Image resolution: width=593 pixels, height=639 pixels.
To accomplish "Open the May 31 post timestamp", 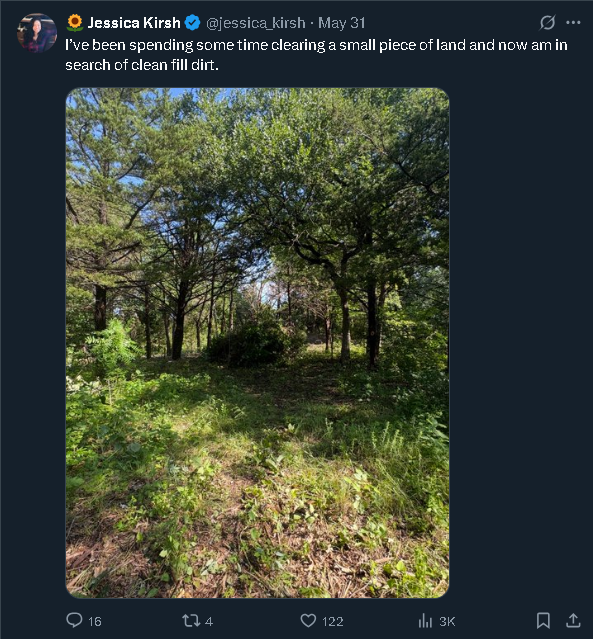I will (x=342, y=23).
